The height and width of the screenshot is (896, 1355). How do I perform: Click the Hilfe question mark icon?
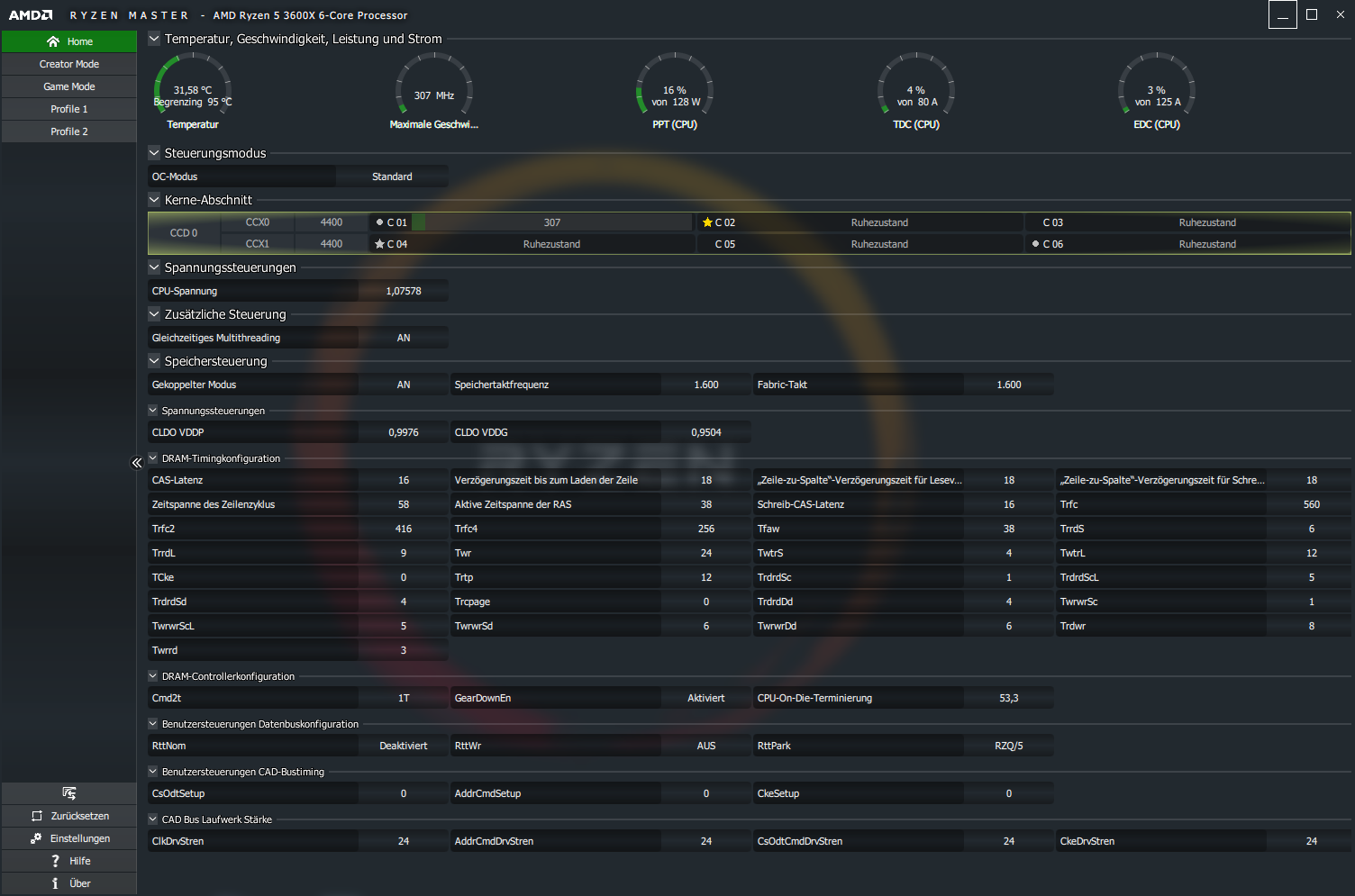click(x=55, y=861)
